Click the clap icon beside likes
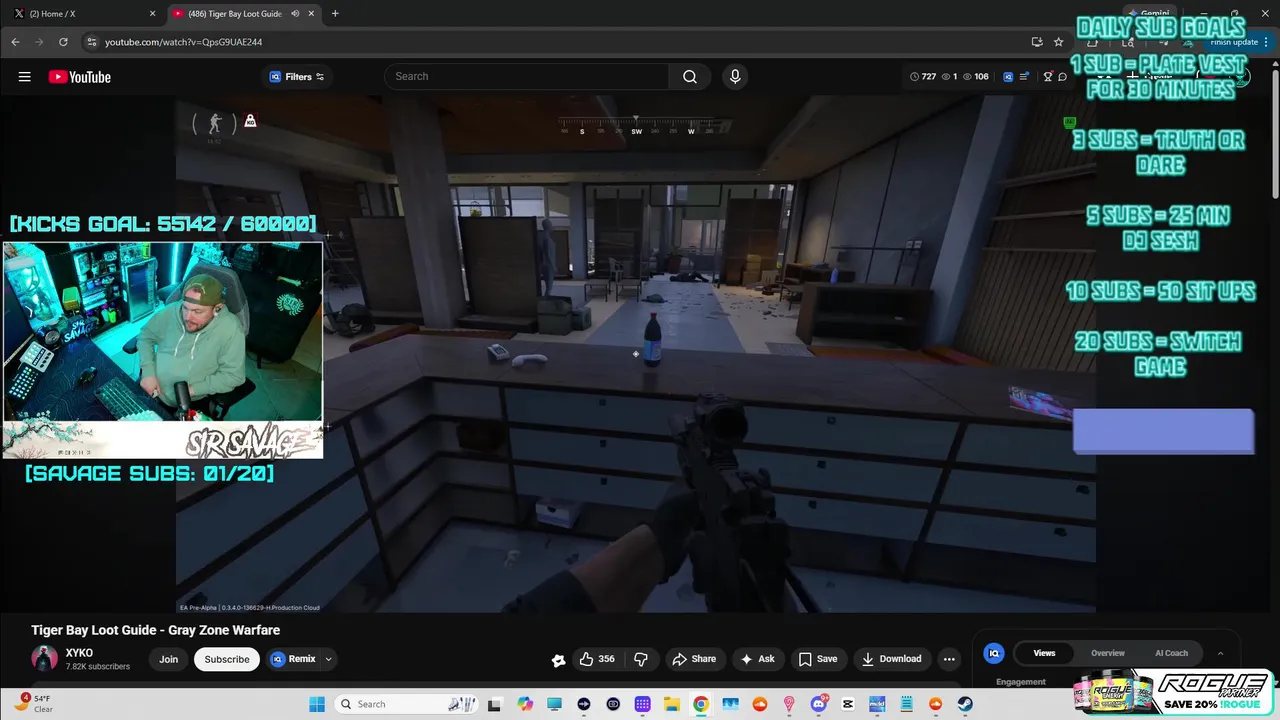This screenshot has height=720, width=1280. click(x=558, y=659)
